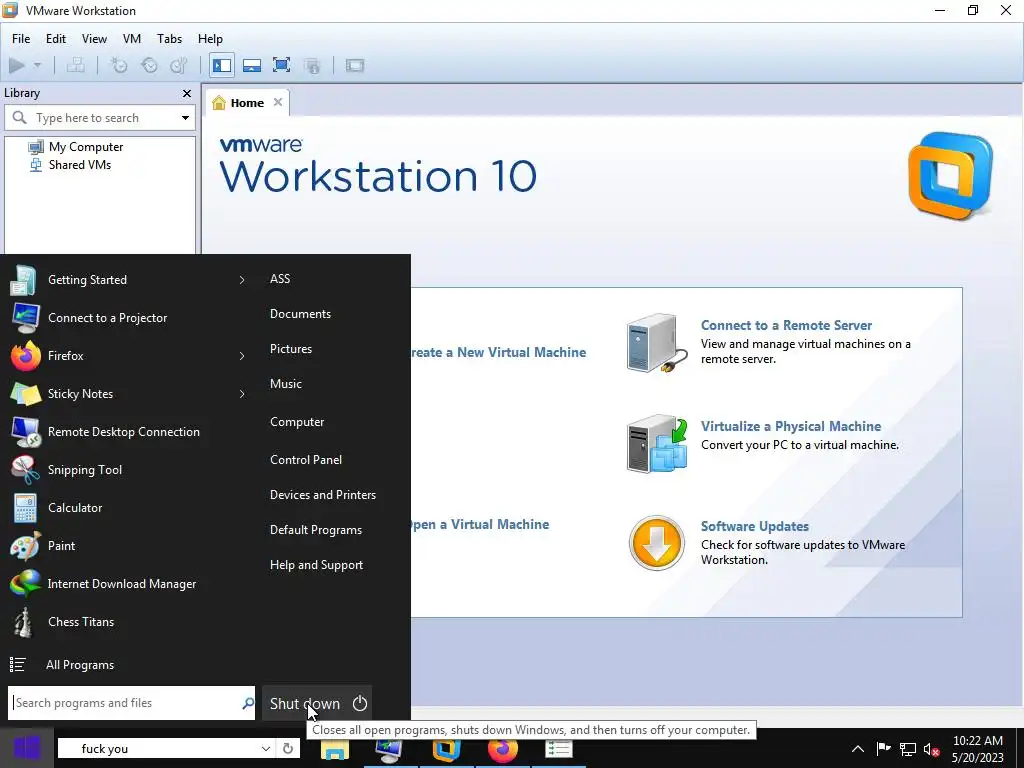Toggle the Show Library panel icon

tap(222, 65)
